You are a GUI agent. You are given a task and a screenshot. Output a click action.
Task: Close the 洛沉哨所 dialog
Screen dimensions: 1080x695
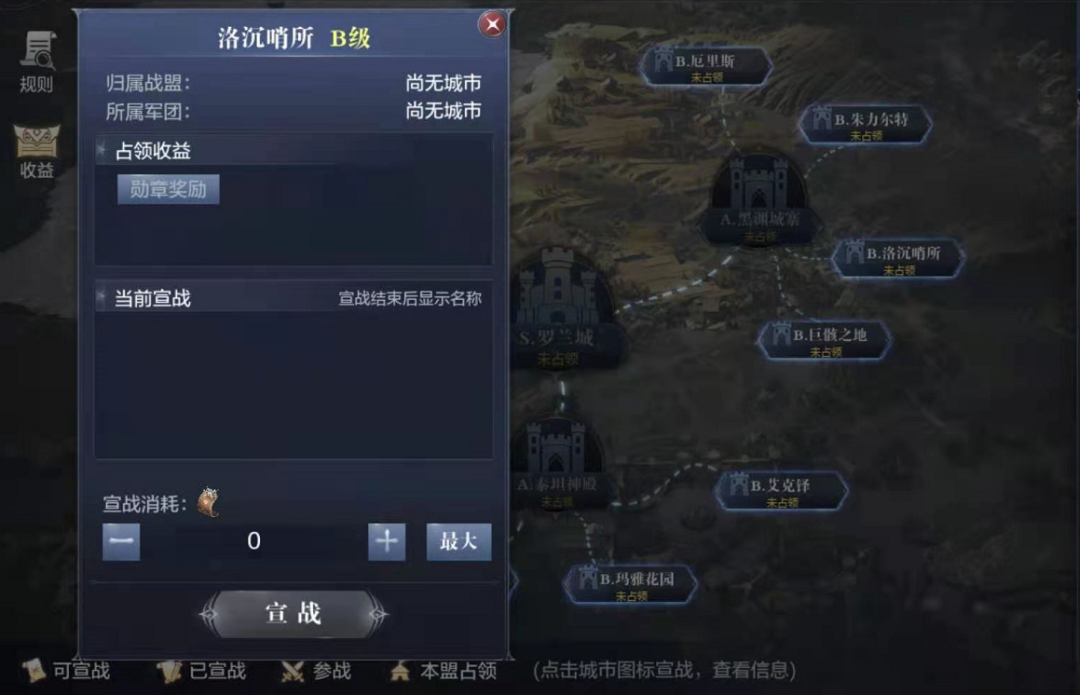[492, 25]
